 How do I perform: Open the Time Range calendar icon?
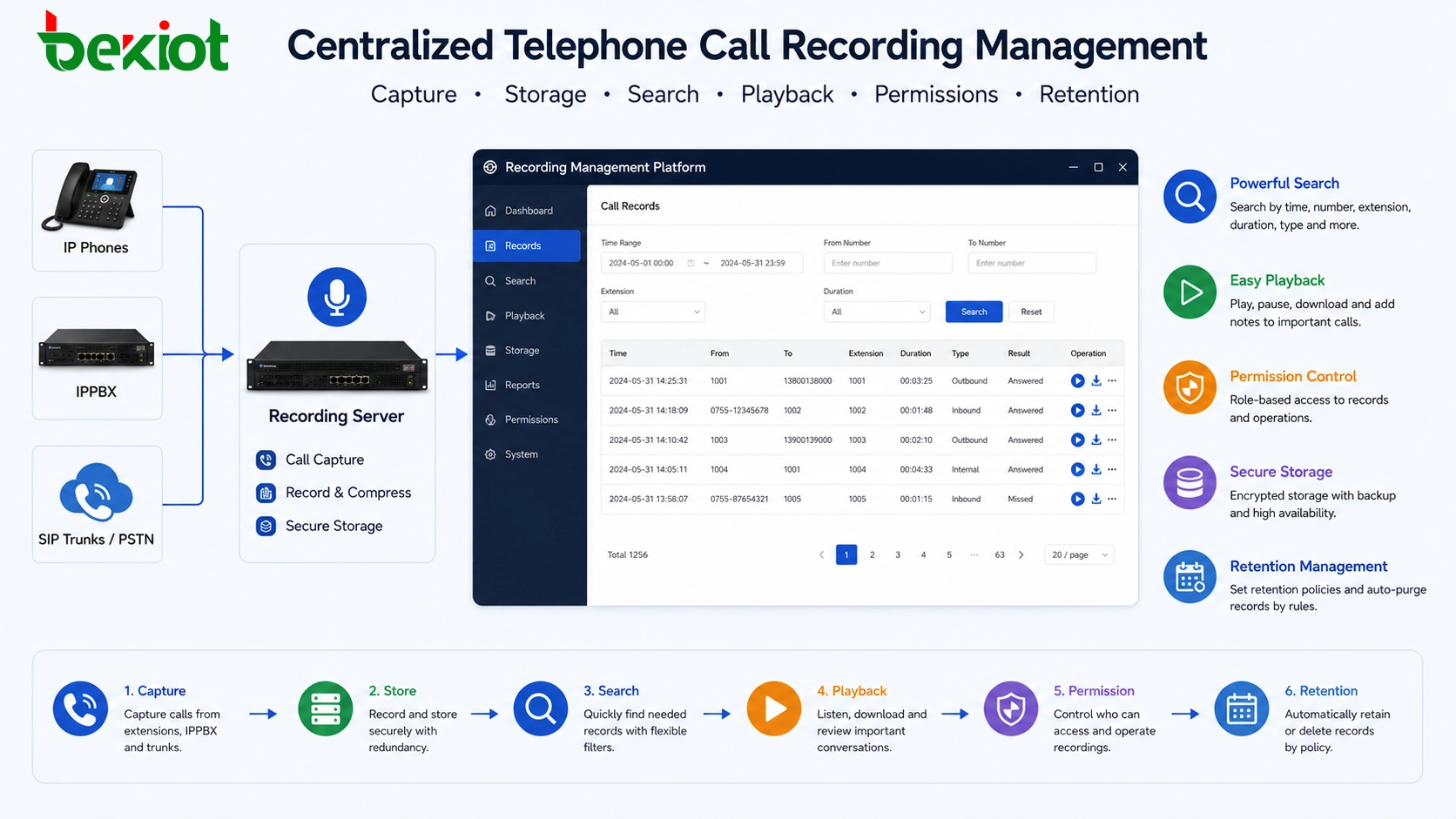691,263
